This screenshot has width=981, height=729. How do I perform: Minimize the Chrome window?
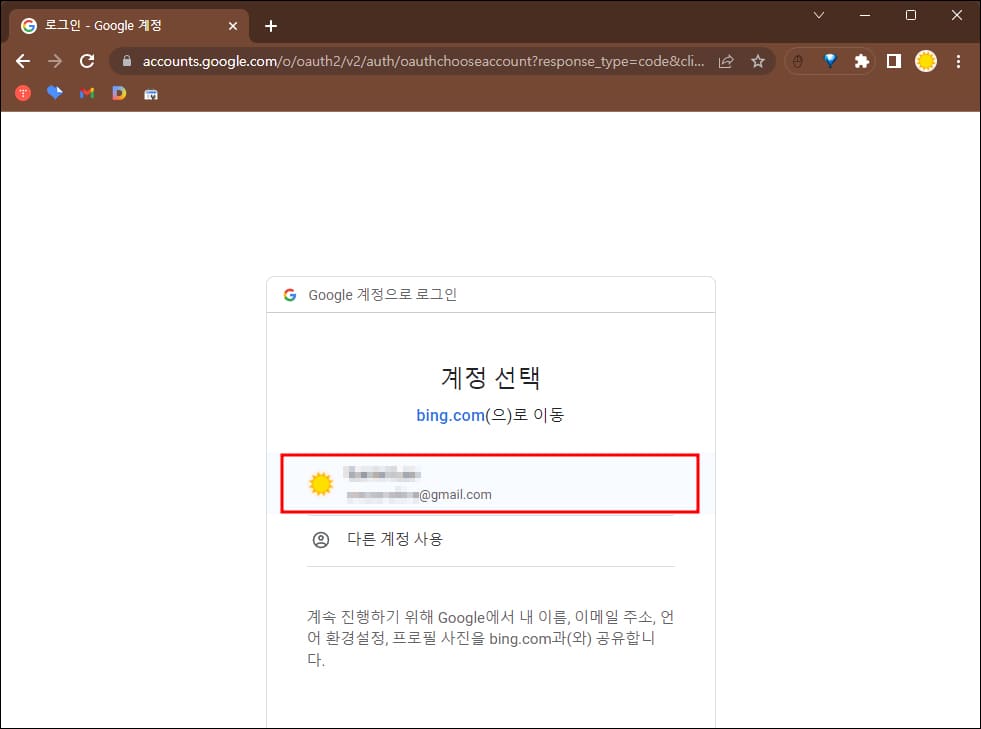pos(865,15)
